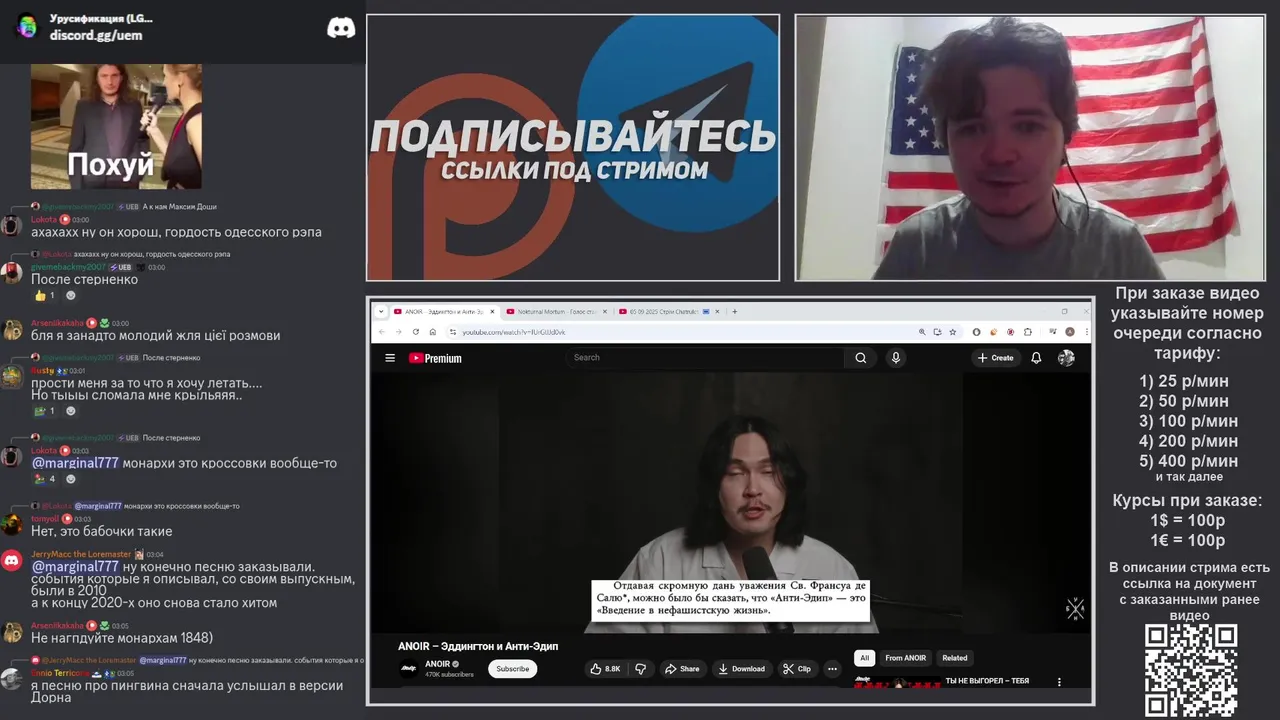Close the ANOIR browser tab
1280x720 pixels.
click(x=492, y=311)
